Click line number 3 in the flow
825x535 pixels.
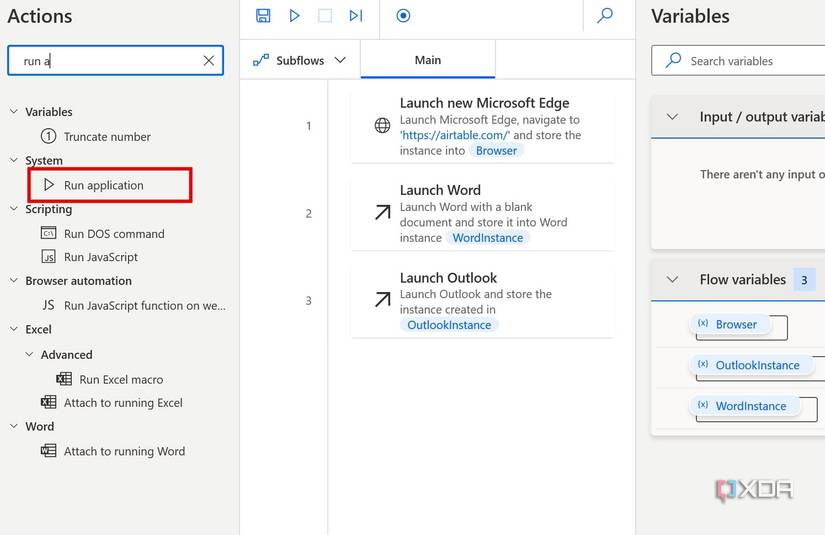pos(308,301)
